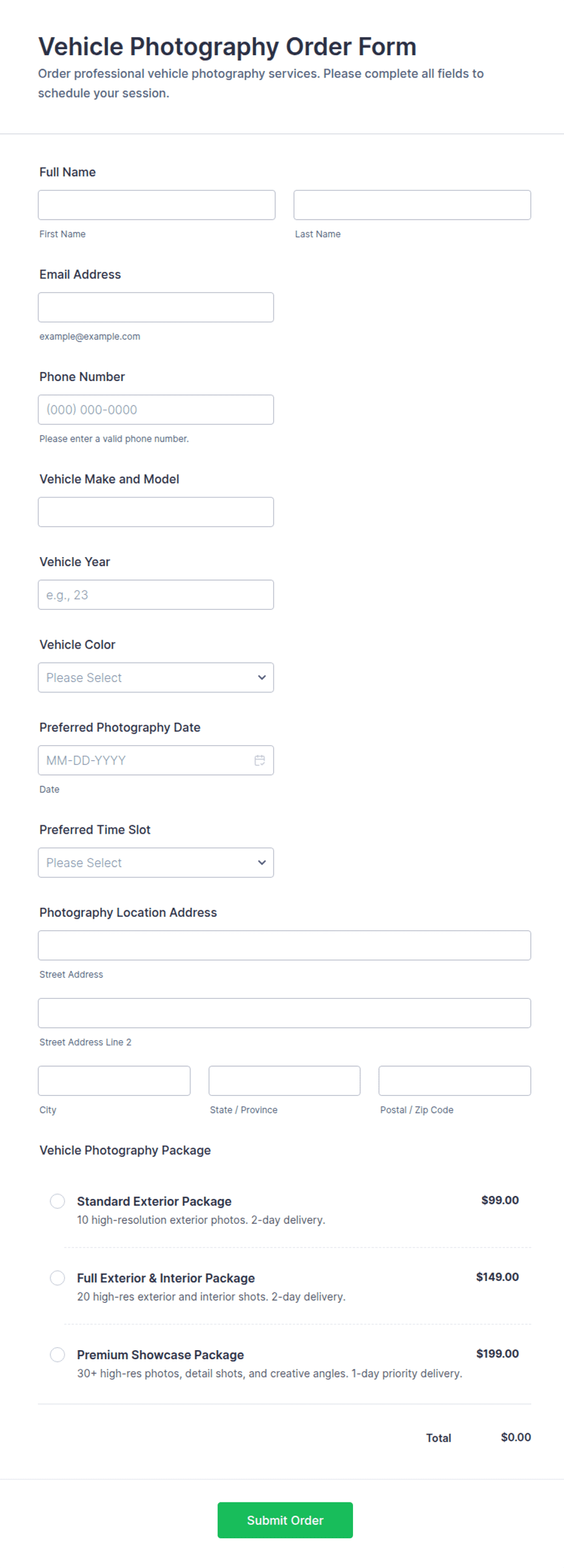The image size is (564, 1568).
Task: Click the Postal / Zip Code field
Action: 454,1081
